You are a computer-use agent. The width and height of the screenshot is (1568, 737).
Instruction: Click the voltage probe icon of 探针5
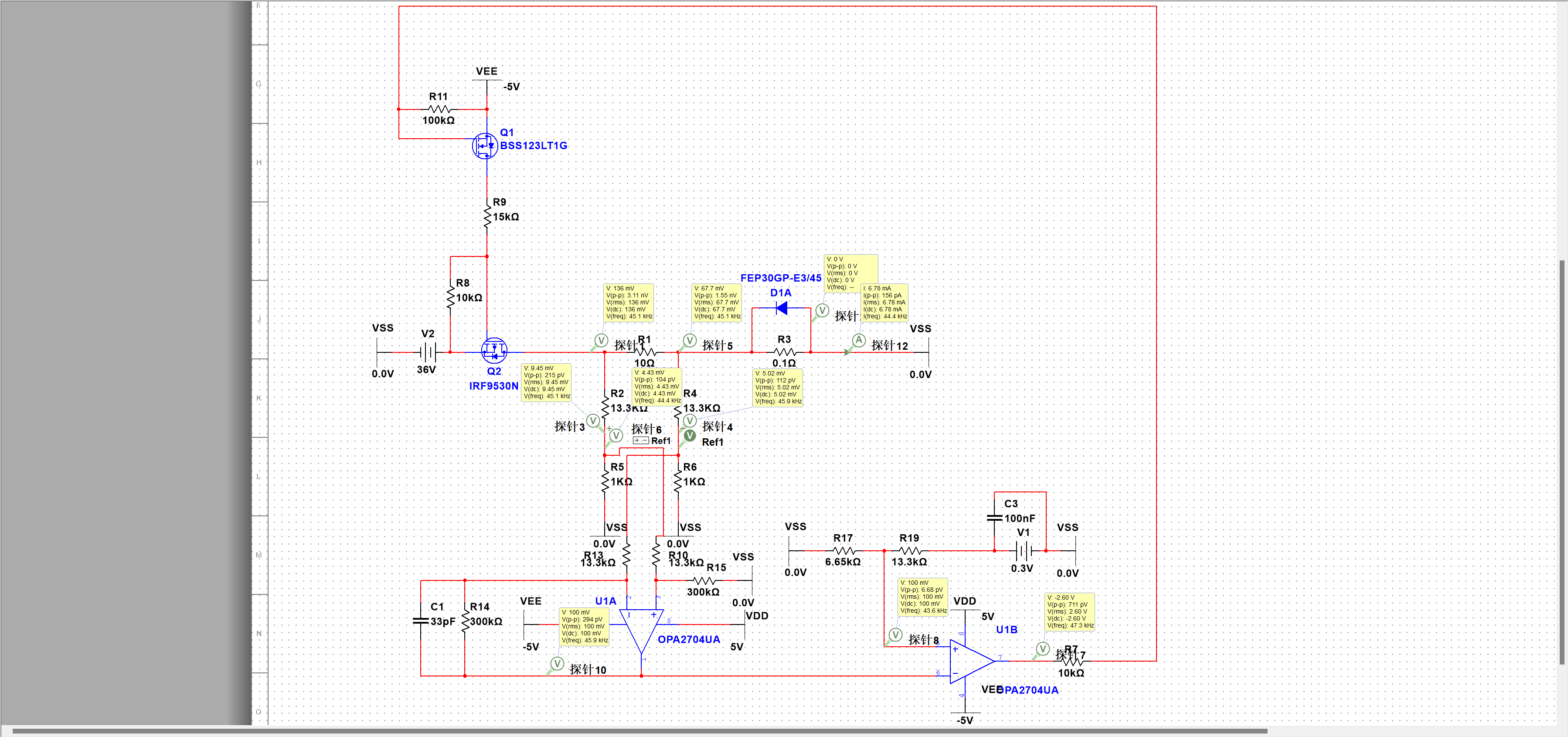(x=689, y=340)
